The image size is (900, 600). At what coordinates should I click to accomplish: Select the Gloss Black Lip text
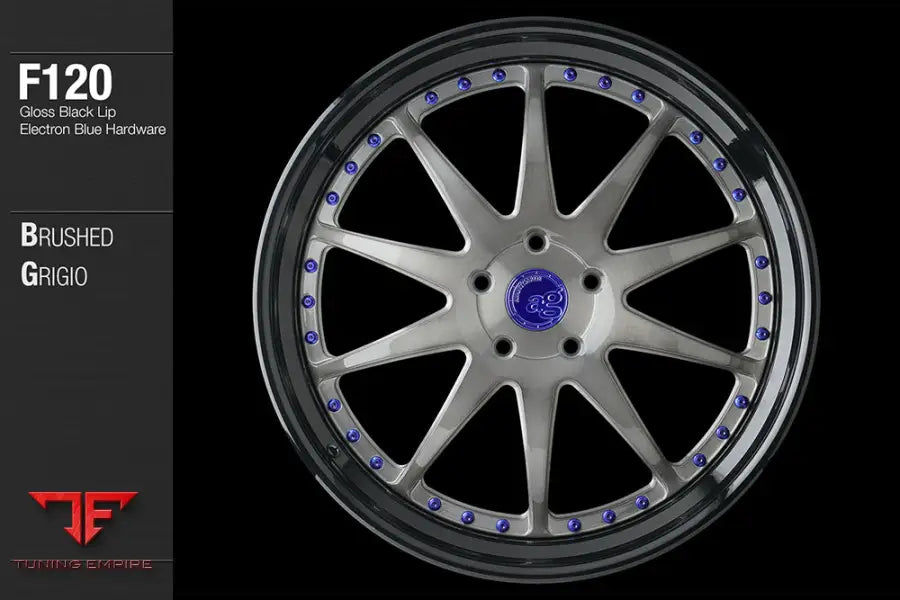[69, 112]
